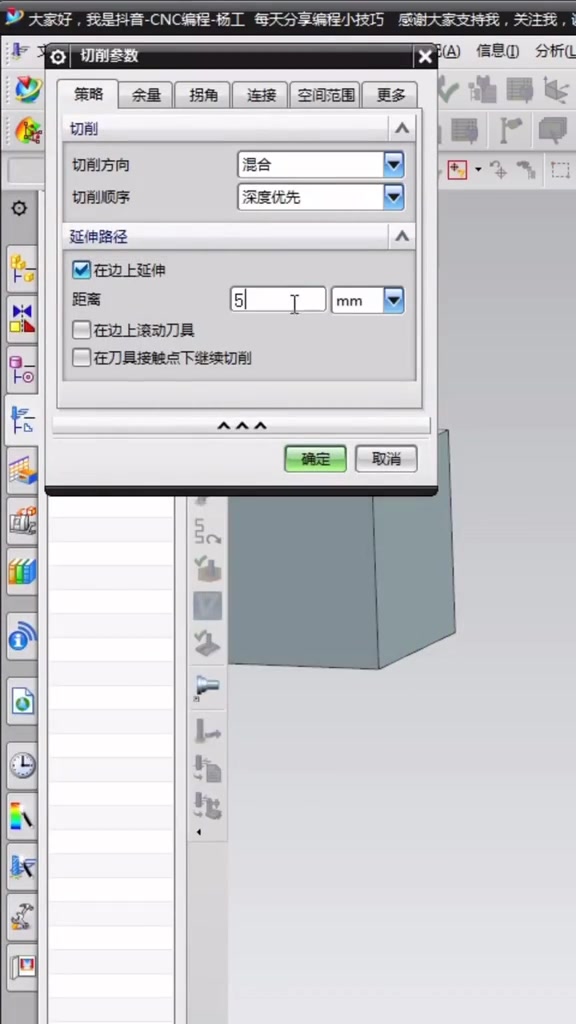Click the 确定 button
576x1024 pixels.
pos(315,458)
